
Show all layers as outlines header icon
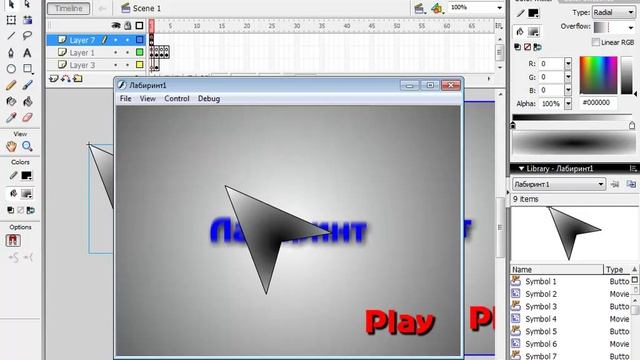point(139,25)
